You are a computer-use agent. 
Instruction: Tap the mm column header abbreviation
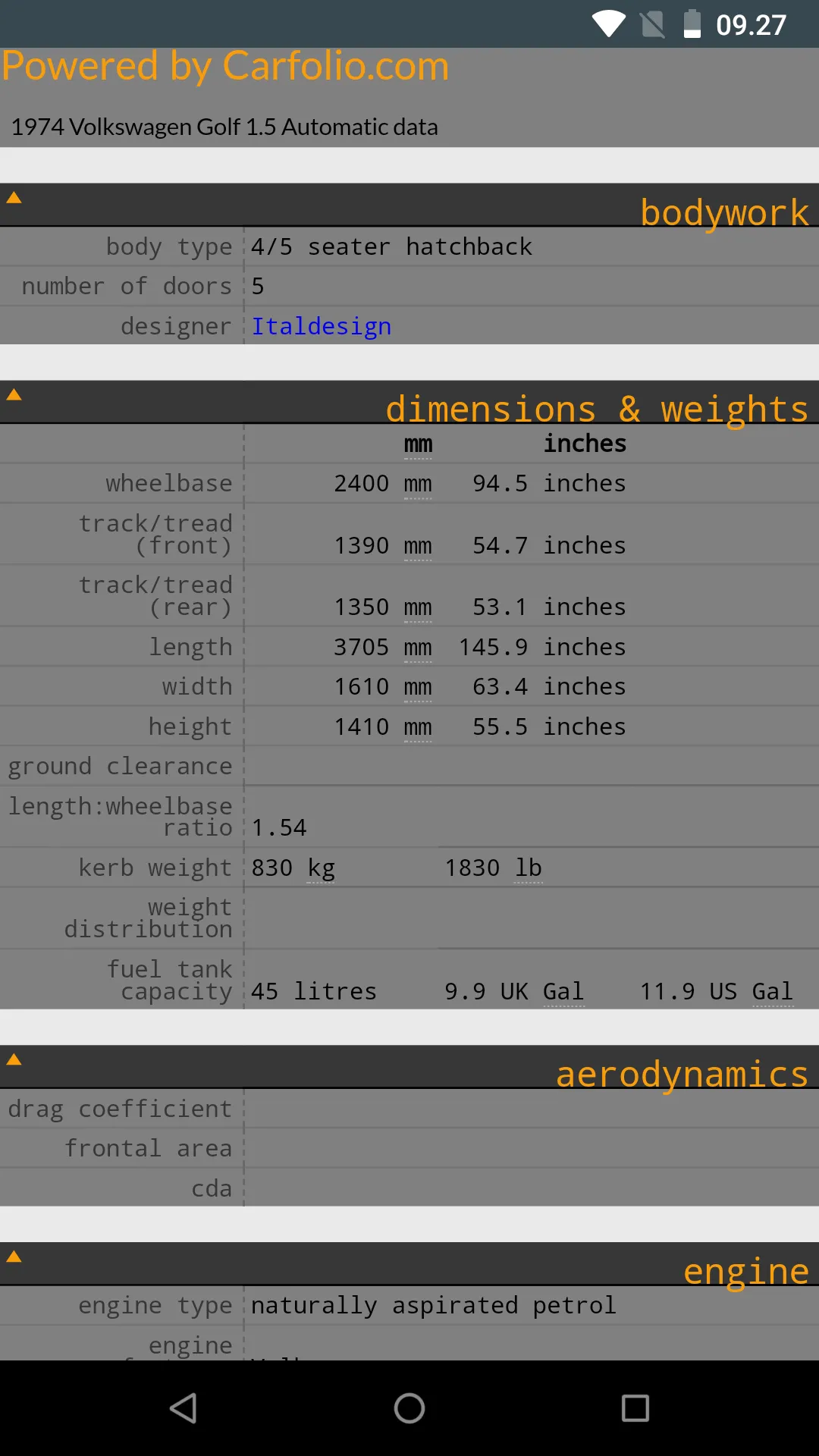(x=418, y=444)
